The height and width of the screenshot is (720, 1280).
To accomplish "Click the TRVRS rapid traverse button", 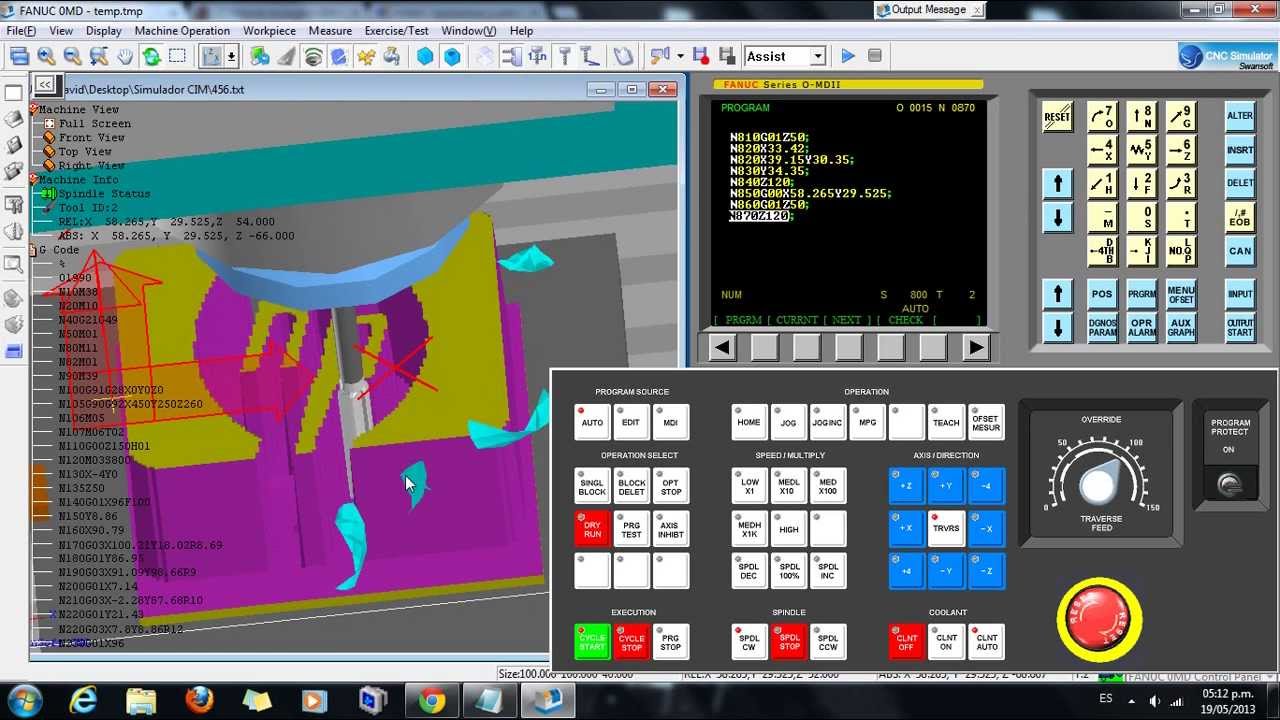I will pos(945,529).
